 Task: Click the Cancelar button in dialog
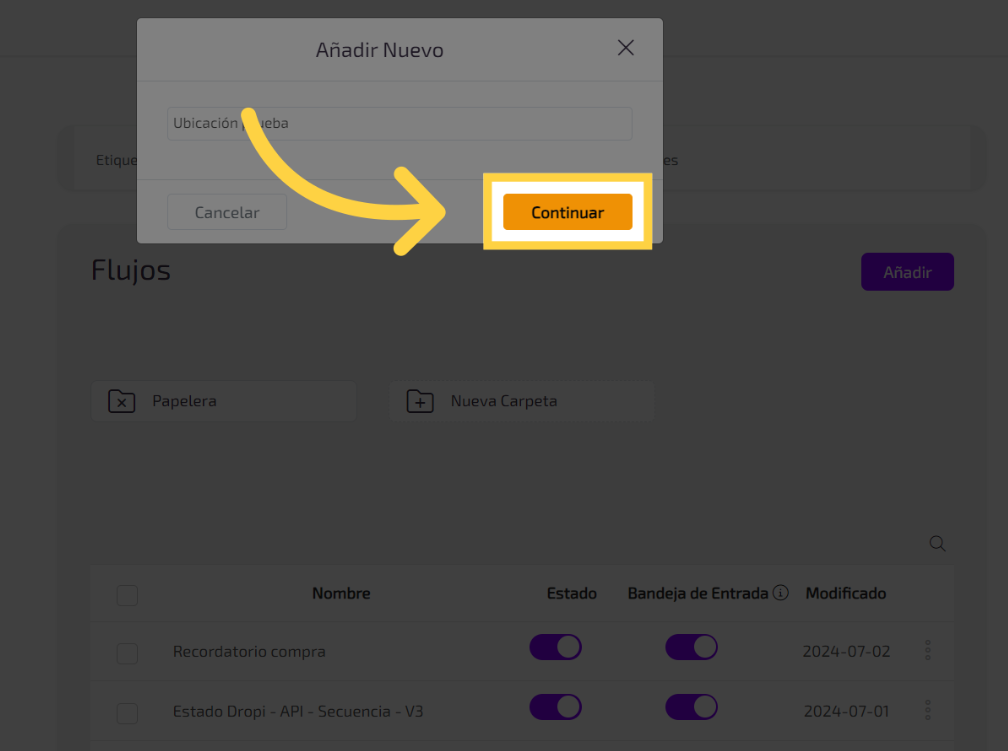point(227,212)
